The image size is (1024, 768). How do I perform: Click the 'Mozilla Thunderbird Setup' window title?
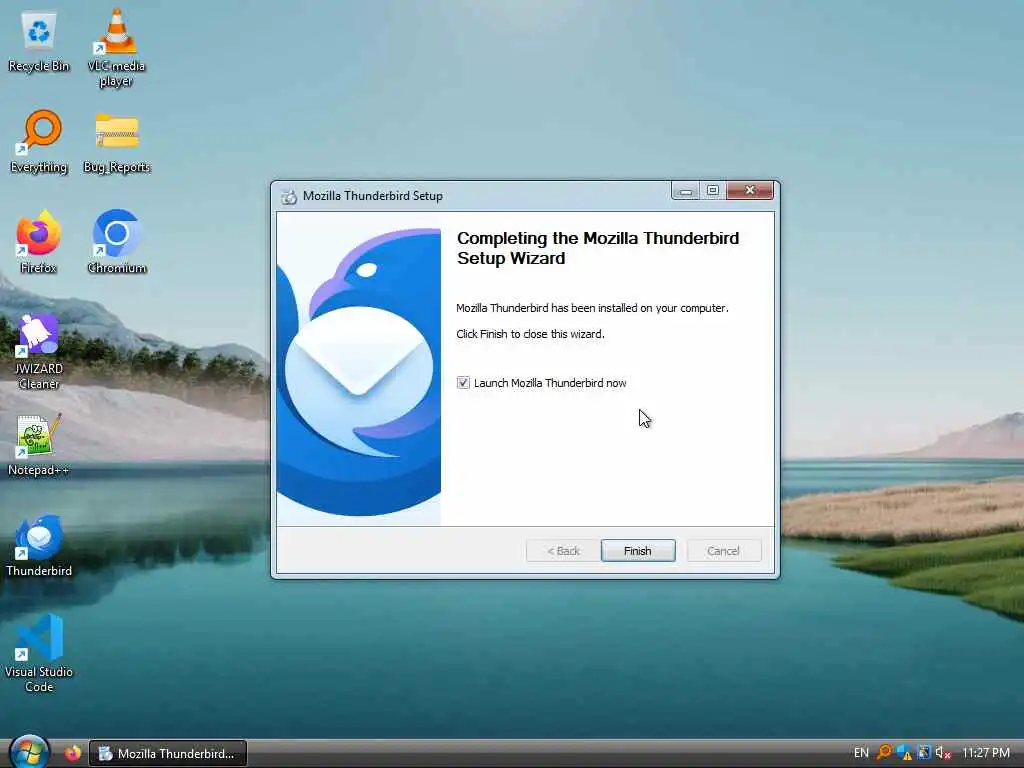coord(373,196)
